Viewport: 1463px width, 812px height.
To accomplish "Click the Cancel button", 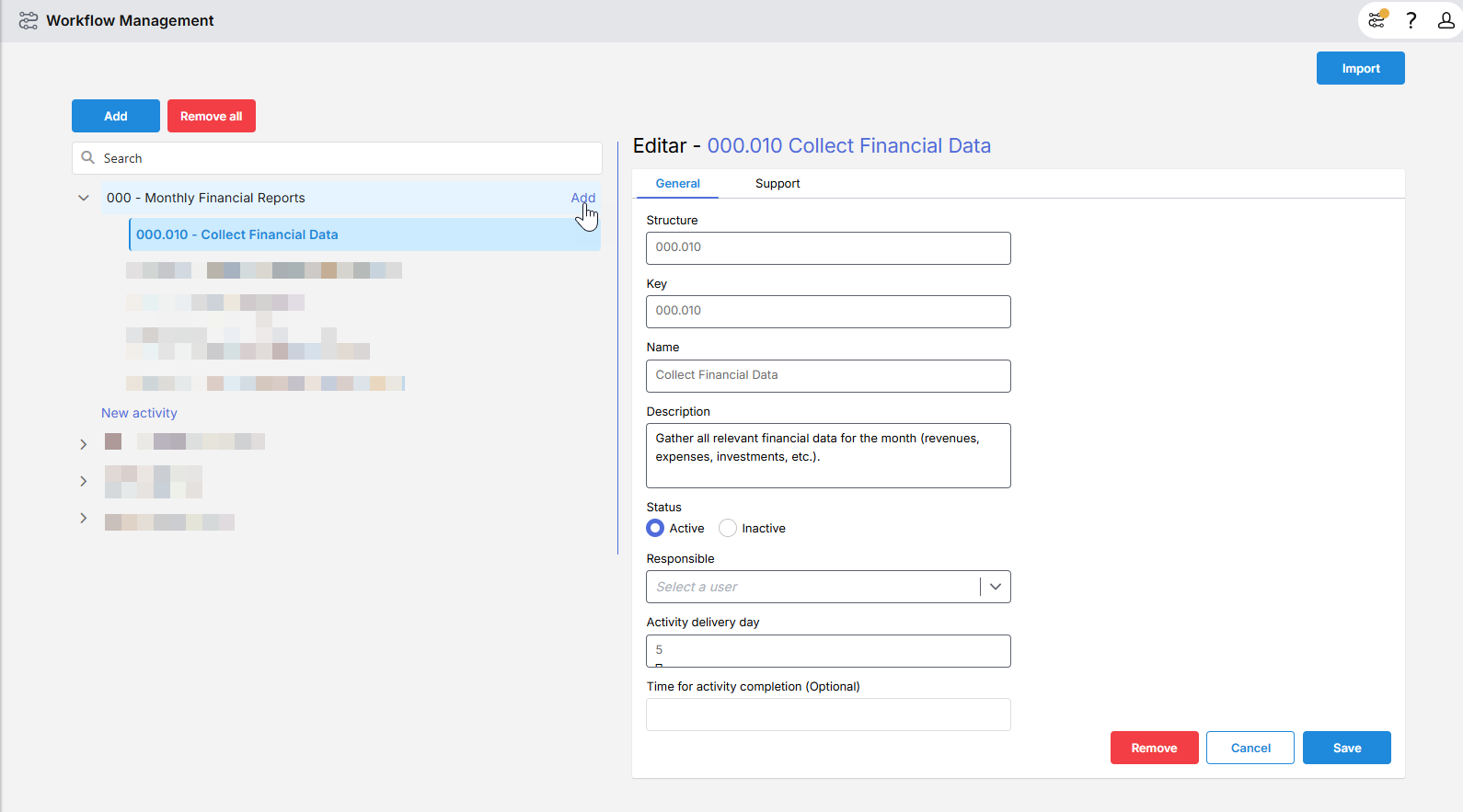I will coord(1250,748).
